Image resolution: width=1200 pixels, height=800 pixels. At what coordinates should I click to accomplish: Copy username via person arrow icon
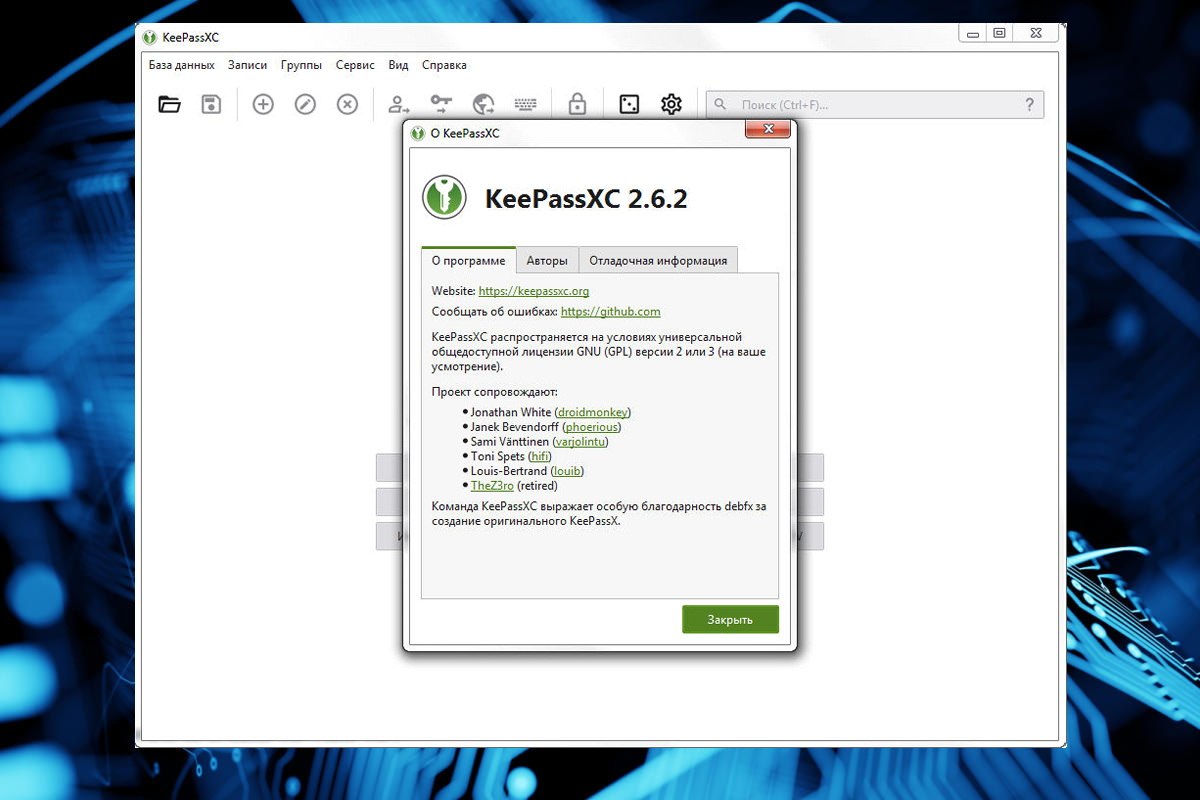click(x=399, y=104)
